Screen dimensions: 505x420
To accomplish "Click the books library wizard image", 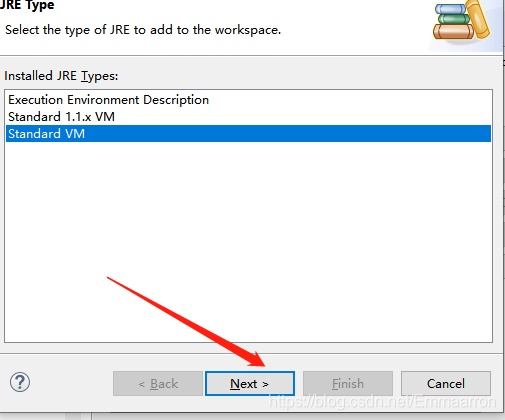I will pyautogui.click(x=462, y=21).
